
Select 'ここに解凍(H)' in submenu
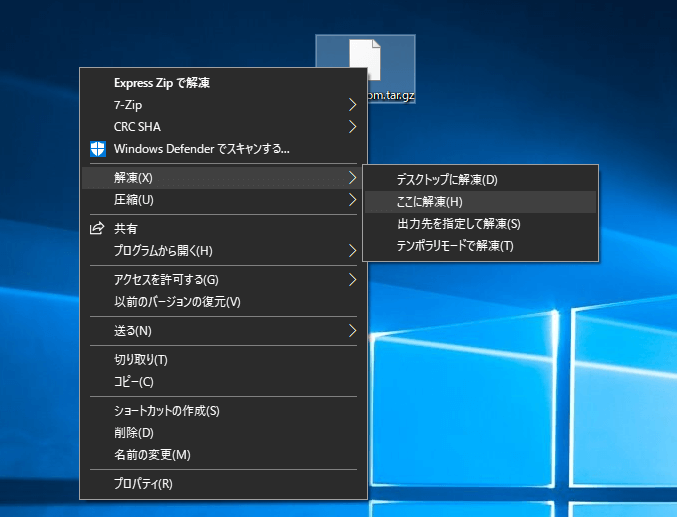click(481, 202)
